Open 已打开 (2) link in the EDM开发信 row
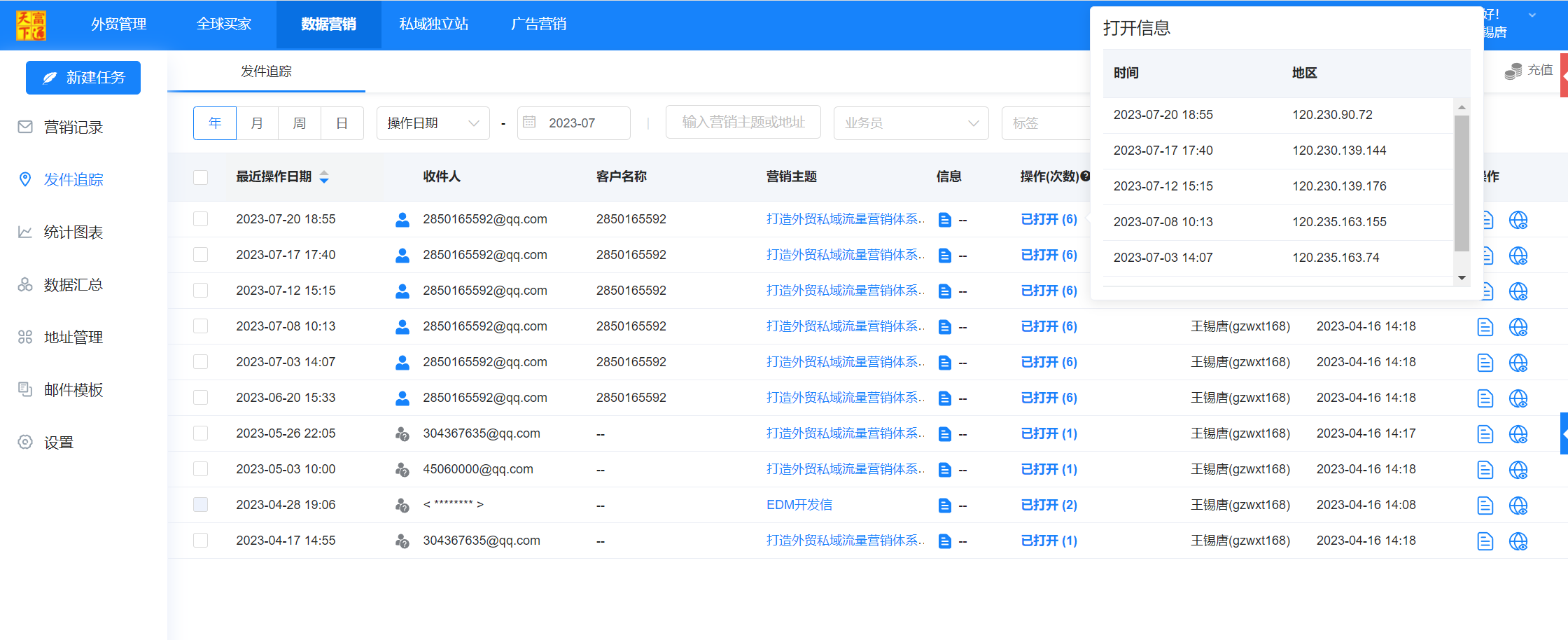The image size is (1568, 640). [1049, 505]
